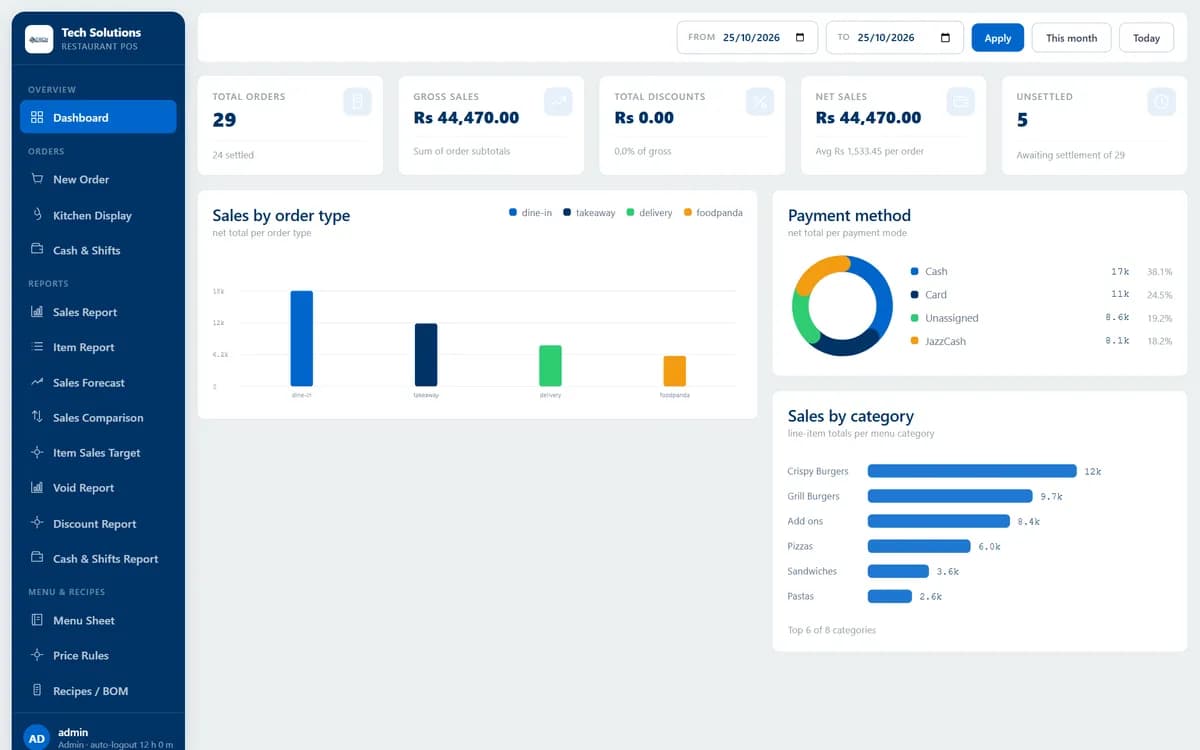The image size is (1200, 750).
Task: Click the This month button
Action: tap(1072, 38)
